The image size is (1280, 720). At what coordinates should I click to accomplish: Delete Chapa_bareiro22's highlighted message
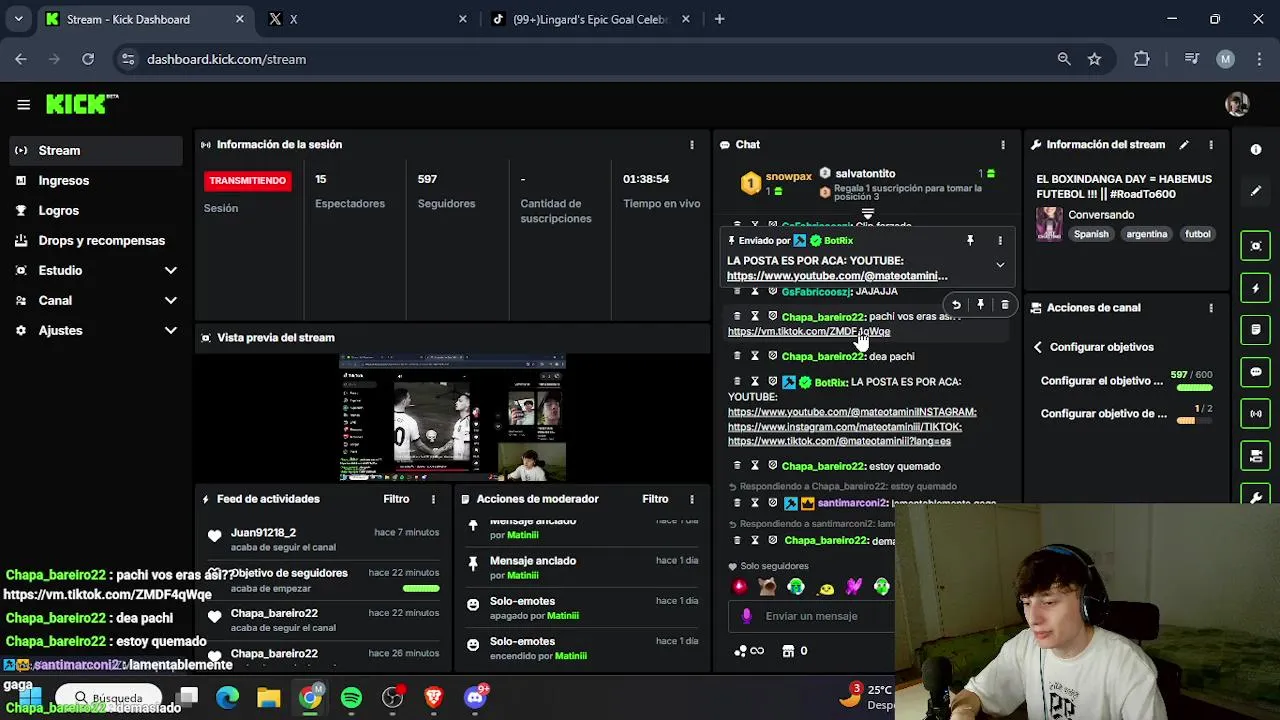point(1005,305)
